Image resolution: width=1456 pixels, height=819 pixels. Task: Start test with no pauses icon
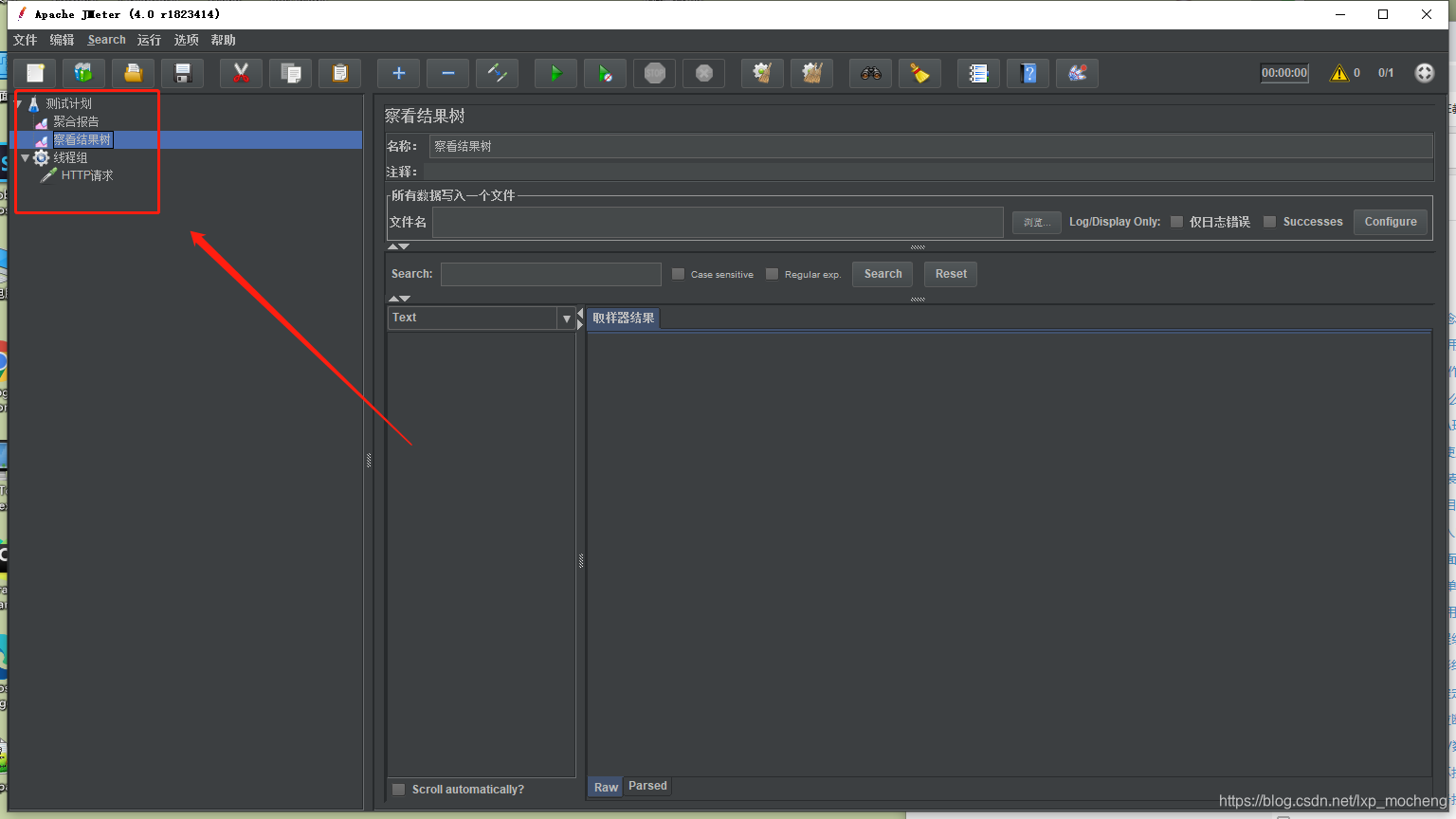[605, 73]
